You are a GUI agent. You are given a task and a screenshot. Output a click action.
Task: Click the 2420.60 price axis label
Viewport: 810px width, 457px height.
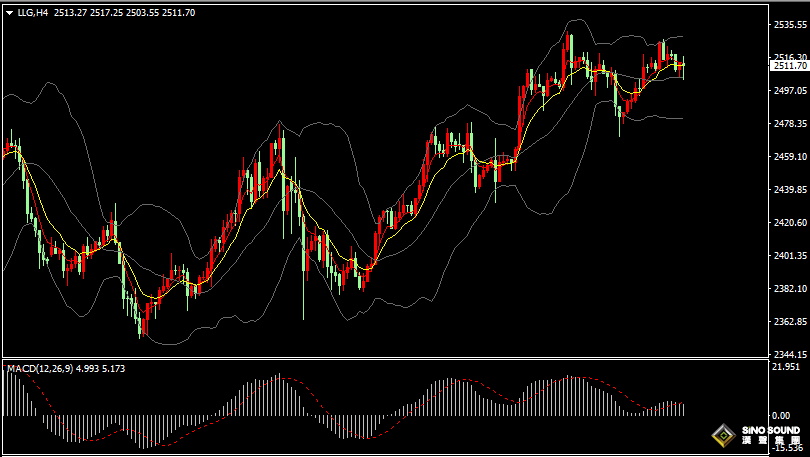tap(788, 223)
